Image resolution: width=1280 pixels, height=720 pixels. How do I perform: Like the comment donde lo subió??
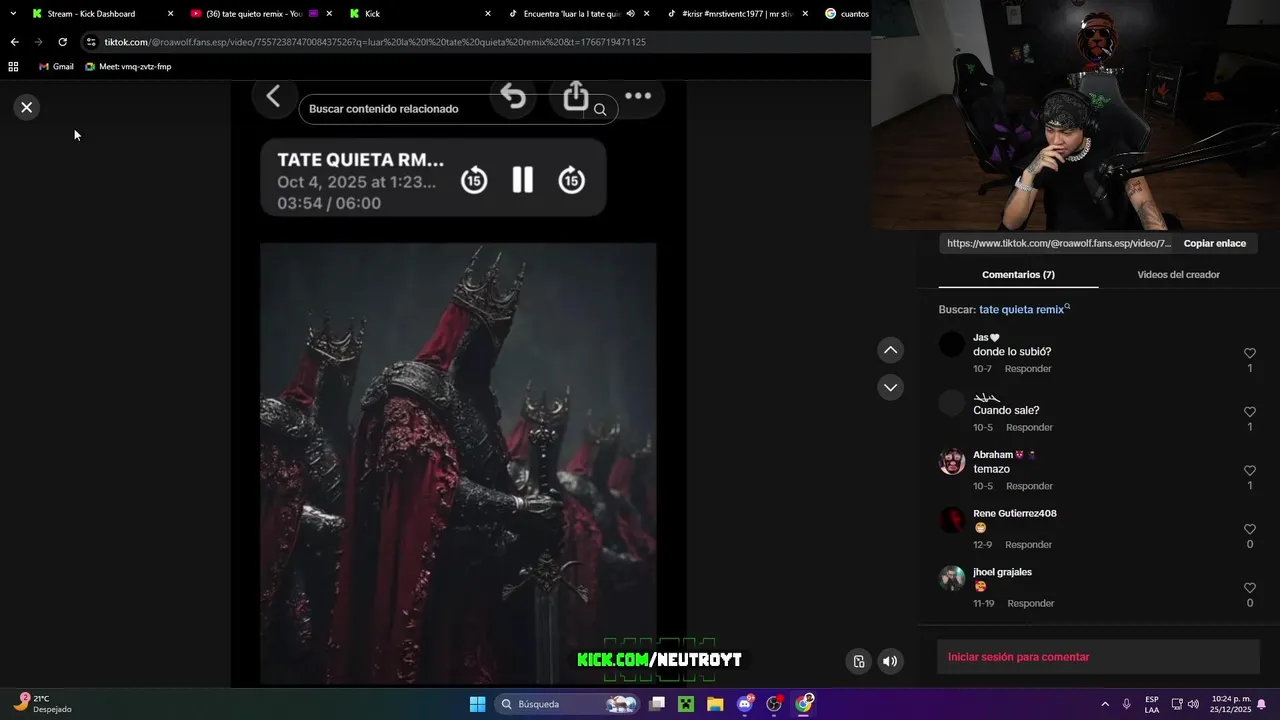1250,354
